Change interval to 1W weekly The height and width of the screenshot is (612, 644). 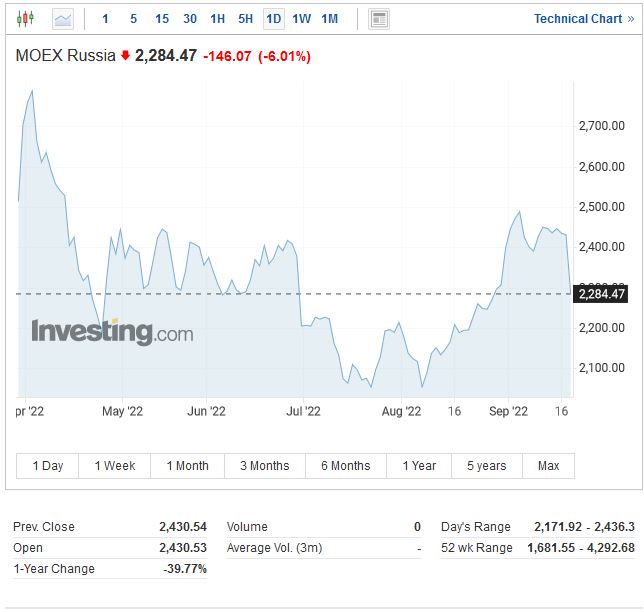pos(301,19)
